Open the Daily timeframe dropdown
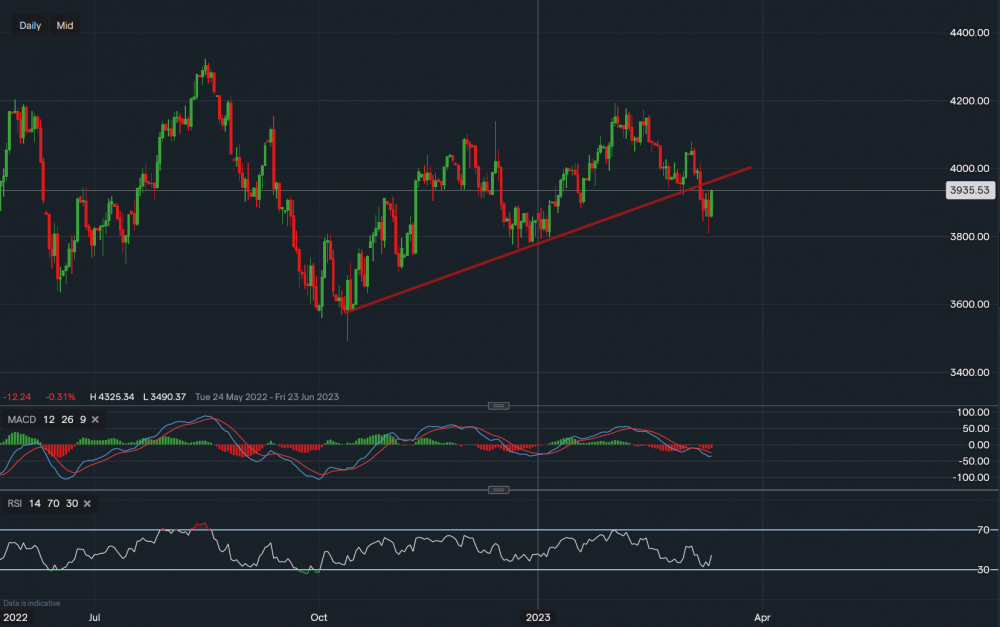 (x=30, y=25)
